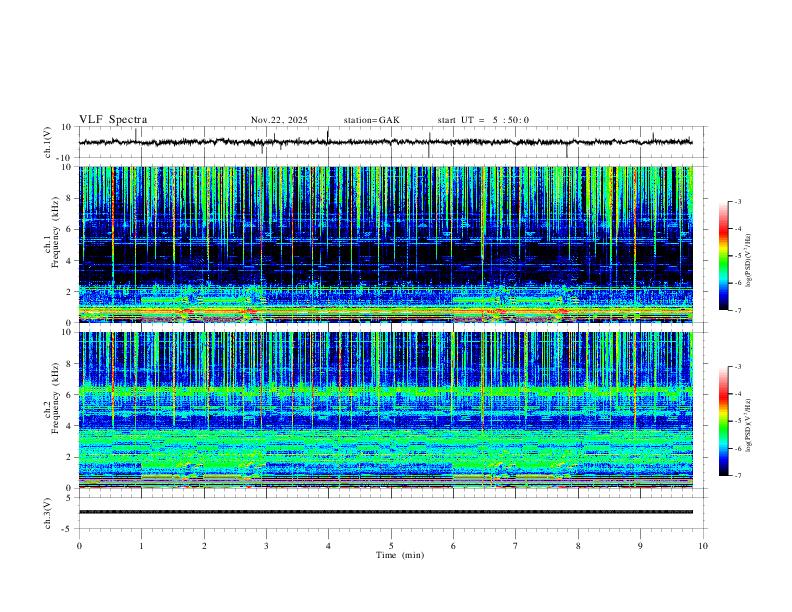Image resolution: width=792 pixels, height=612 pixels.
Task: Click time axis tick label "3"
Action: 266,546
